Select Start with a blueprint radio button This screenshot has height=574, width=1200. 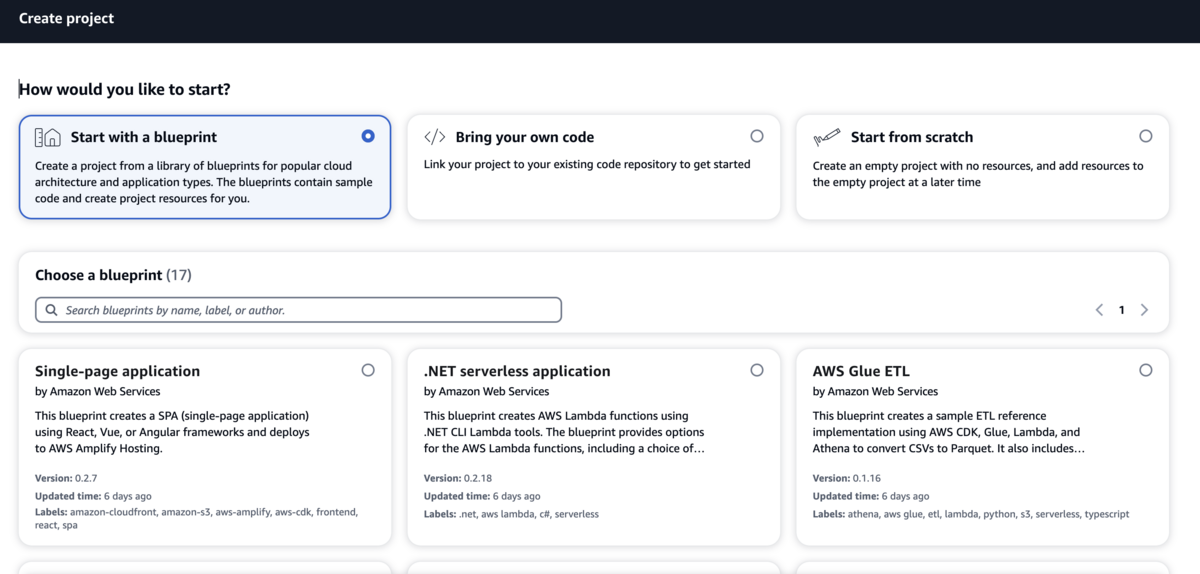[x=368, y=136]
